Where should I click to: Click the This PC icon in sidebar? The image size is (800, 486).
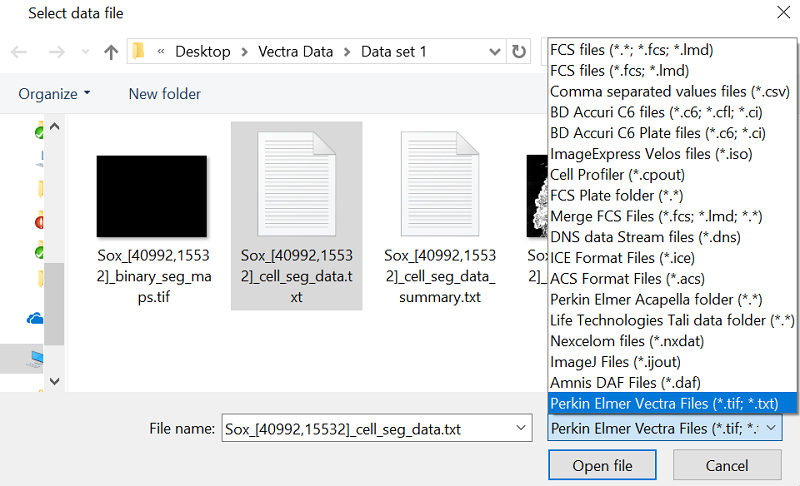[x=35, y=357]
